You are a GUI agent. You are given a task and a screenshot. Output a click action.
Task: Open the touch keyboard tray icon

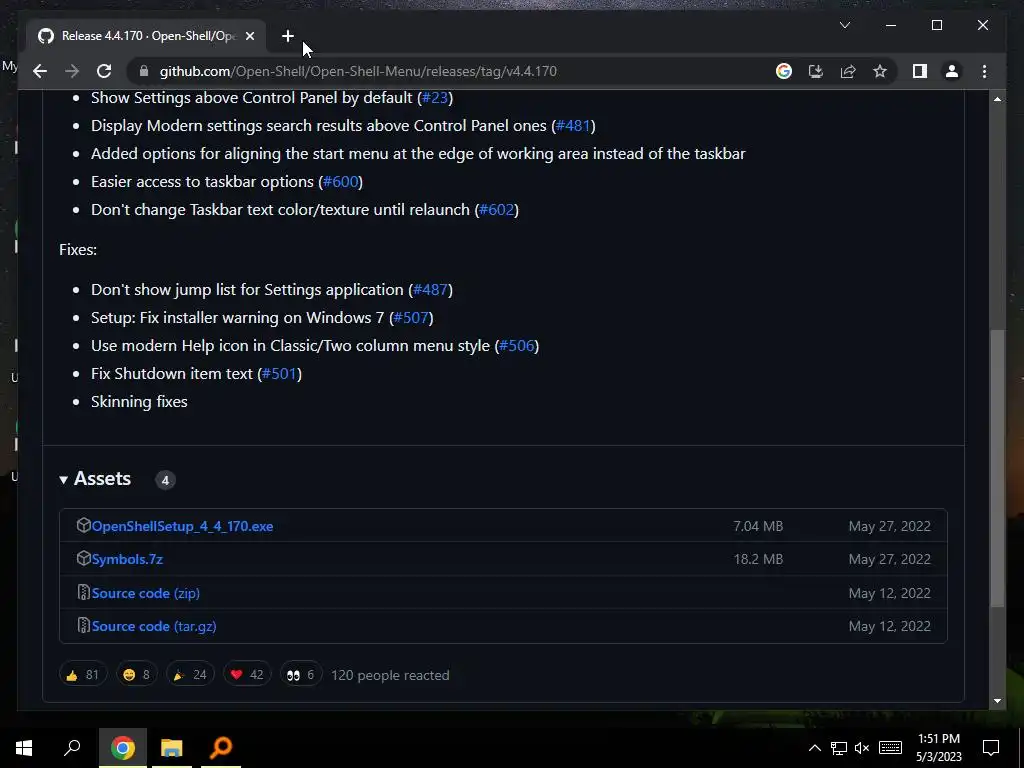[890, 748]
